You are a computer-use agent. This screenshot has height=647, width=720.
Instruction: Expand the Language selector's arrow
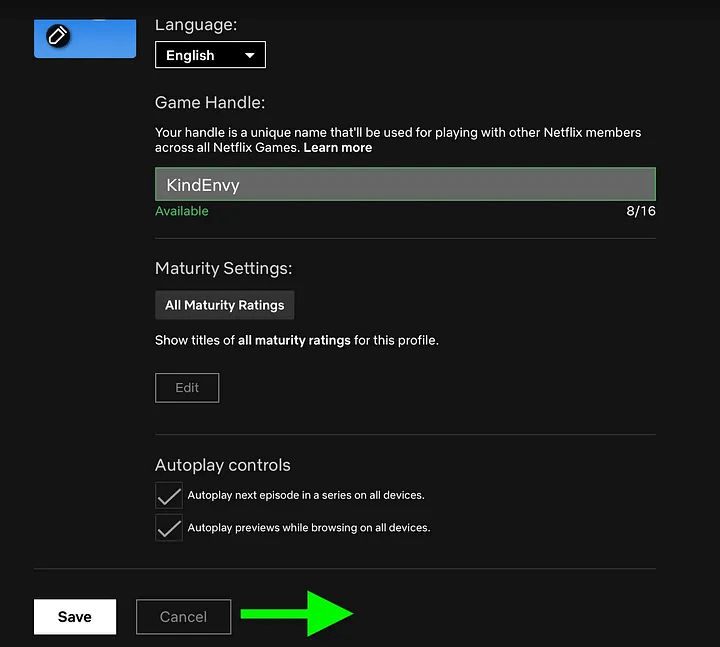coord(249,56)
